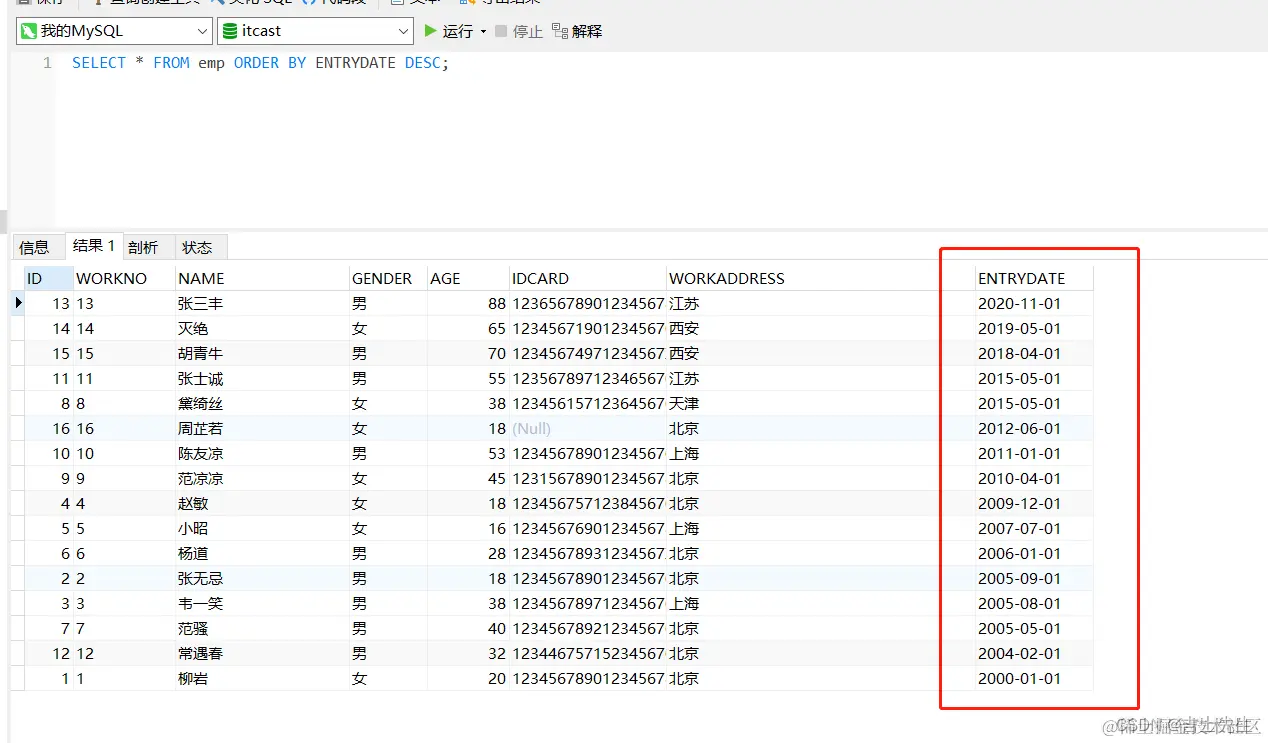This screenshot has height=743, width=1268.
Task: Select the name cell 范骚
Action: coord(262,628)
